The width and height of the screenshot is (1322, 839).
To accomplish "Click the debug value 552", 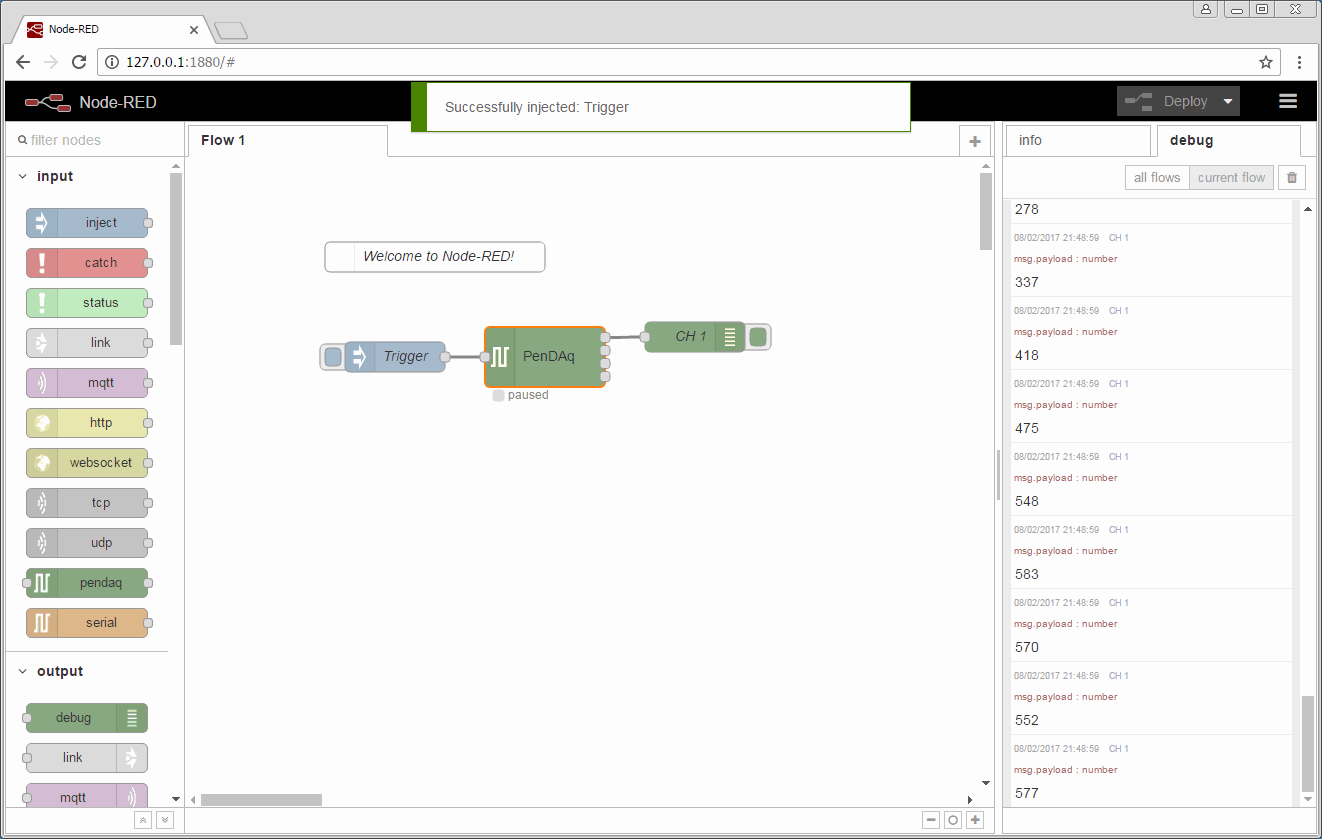I will coord(1027,721).
